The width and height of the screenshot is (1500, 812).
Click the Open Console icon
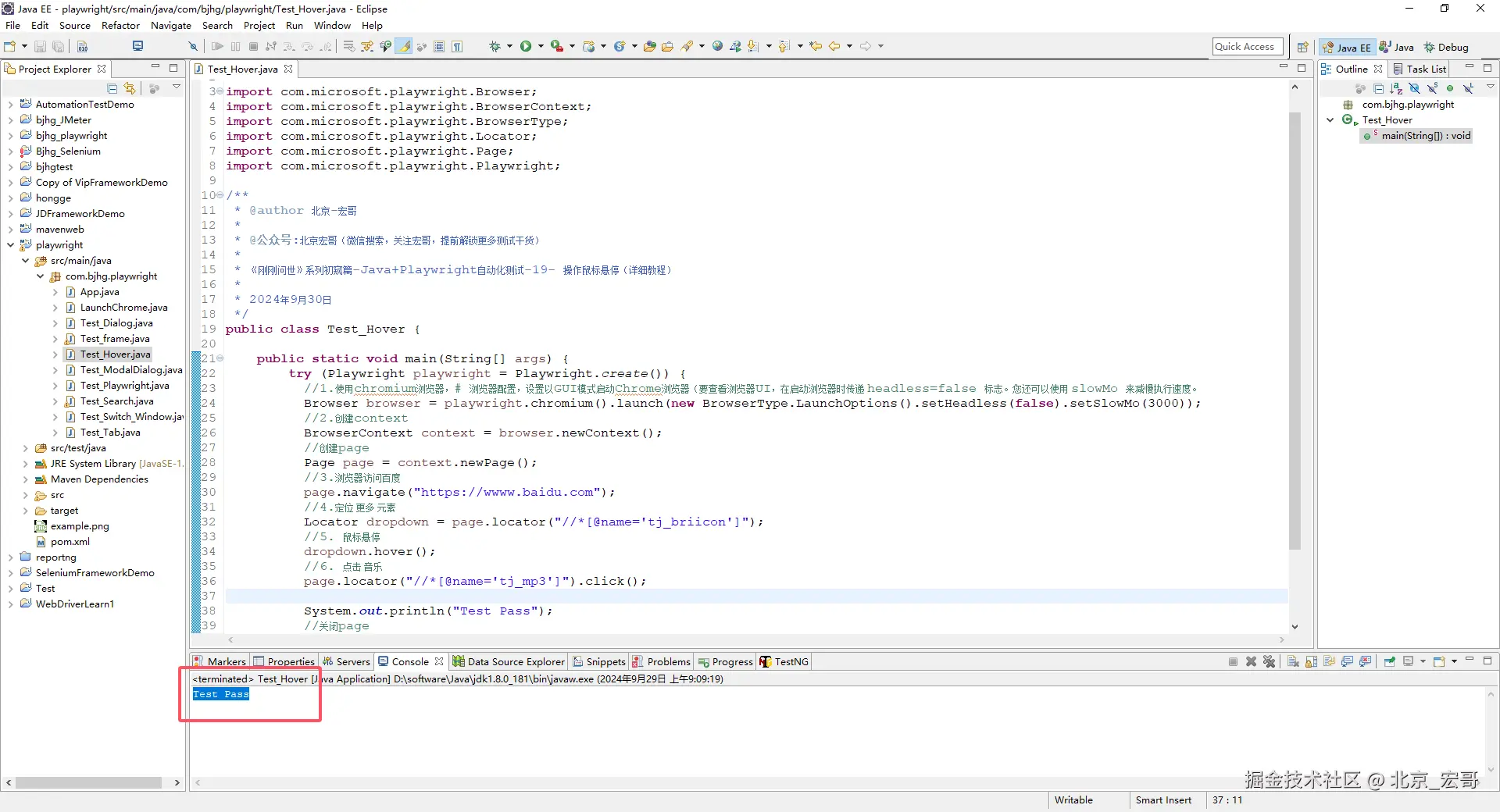1439,661
